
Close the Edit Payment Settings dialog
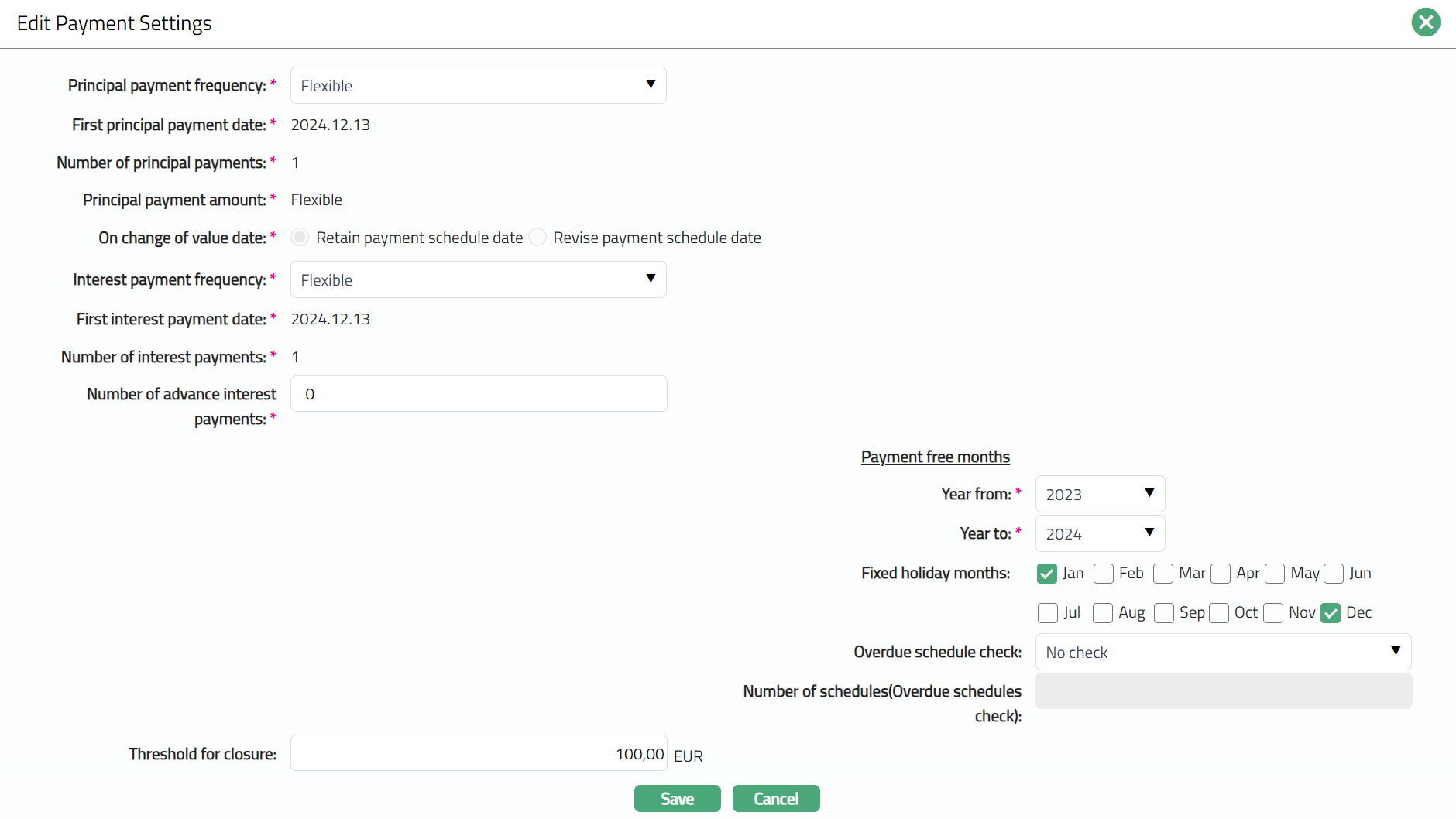pos(1425,22)
